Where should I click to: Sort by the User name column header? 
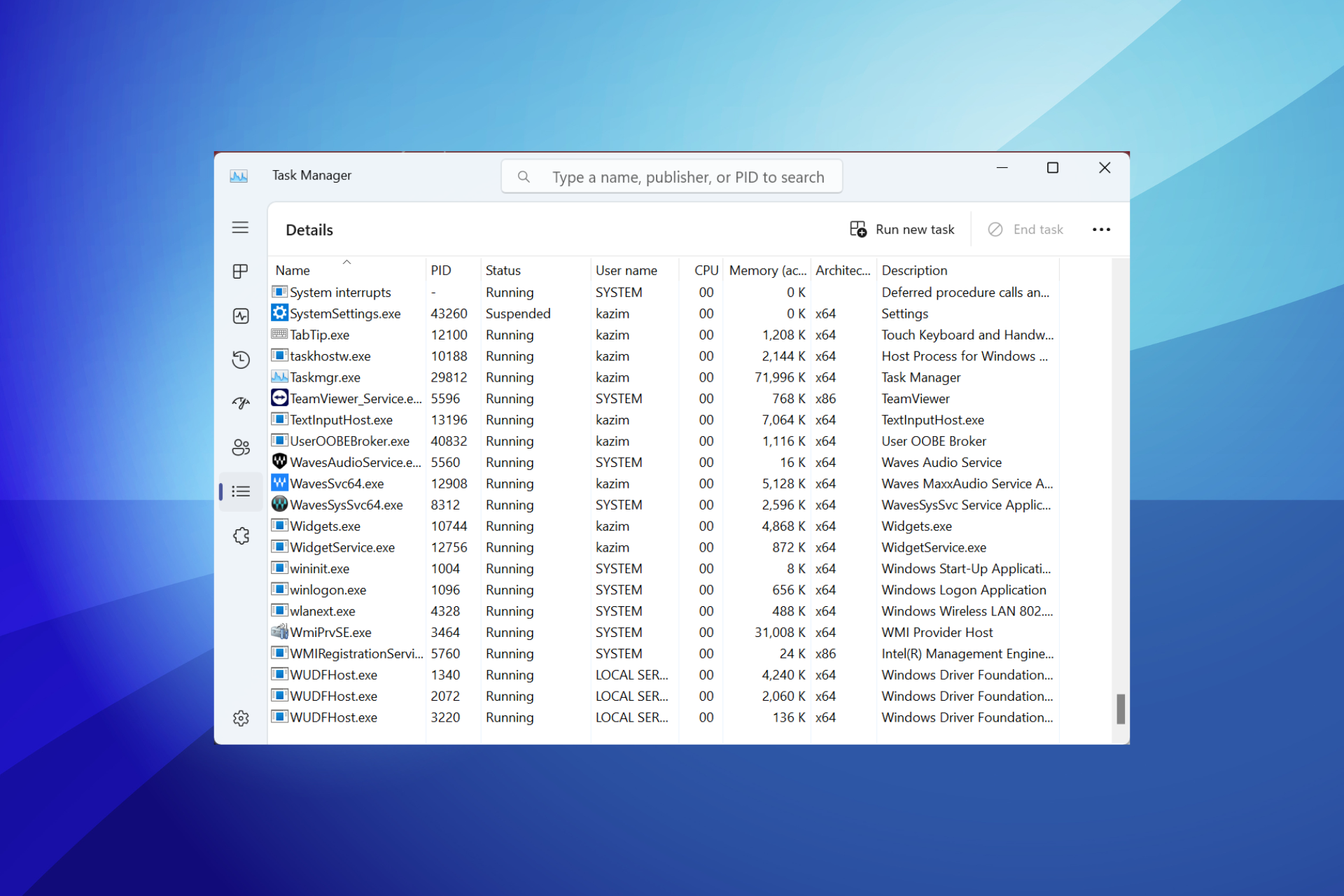pos(635,270)
